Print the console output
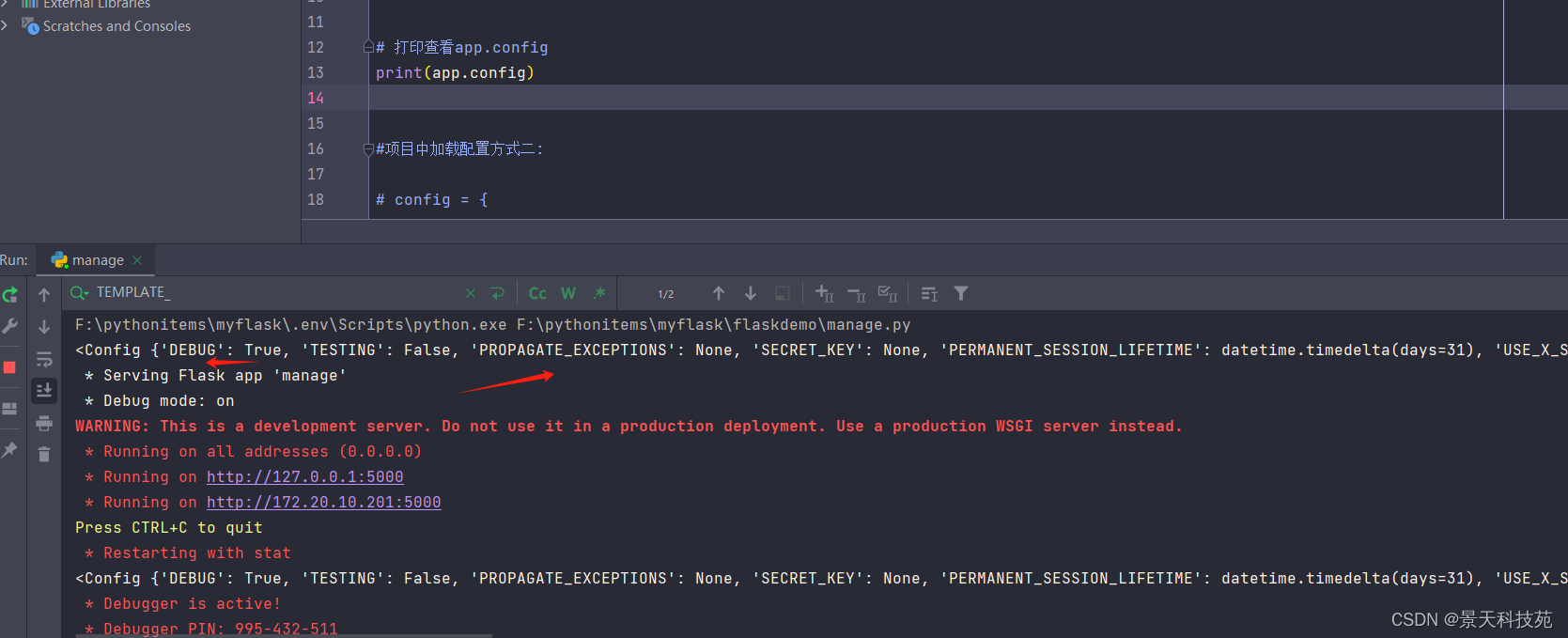Screen dimensions: 1568x638 (44, 423)
